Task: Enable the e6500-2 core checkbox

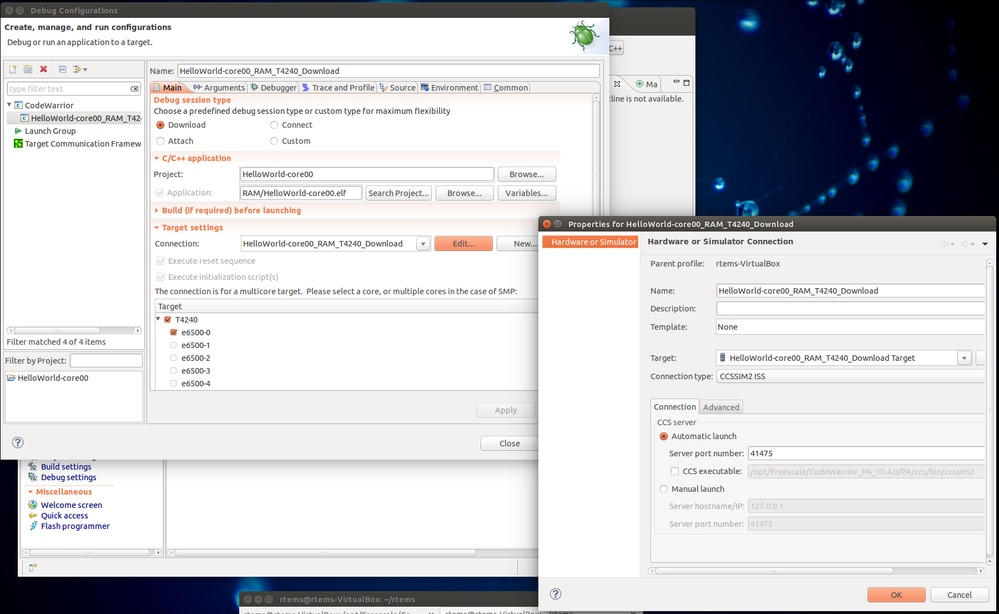Action: pyautogui.click(x=173, y=358)
